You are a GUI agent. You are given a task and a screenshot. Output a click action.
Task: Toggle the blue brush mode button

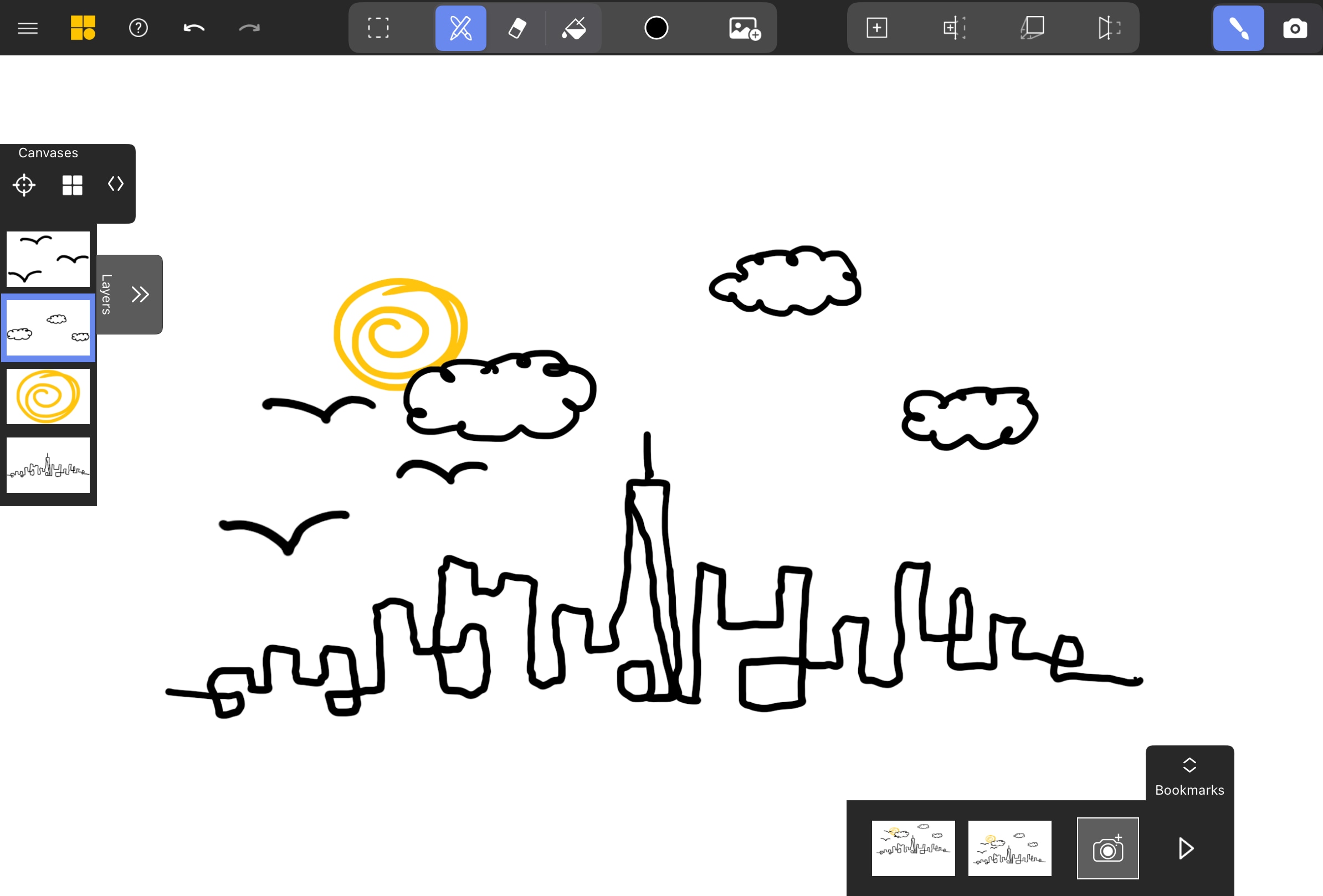point(1238,28)
